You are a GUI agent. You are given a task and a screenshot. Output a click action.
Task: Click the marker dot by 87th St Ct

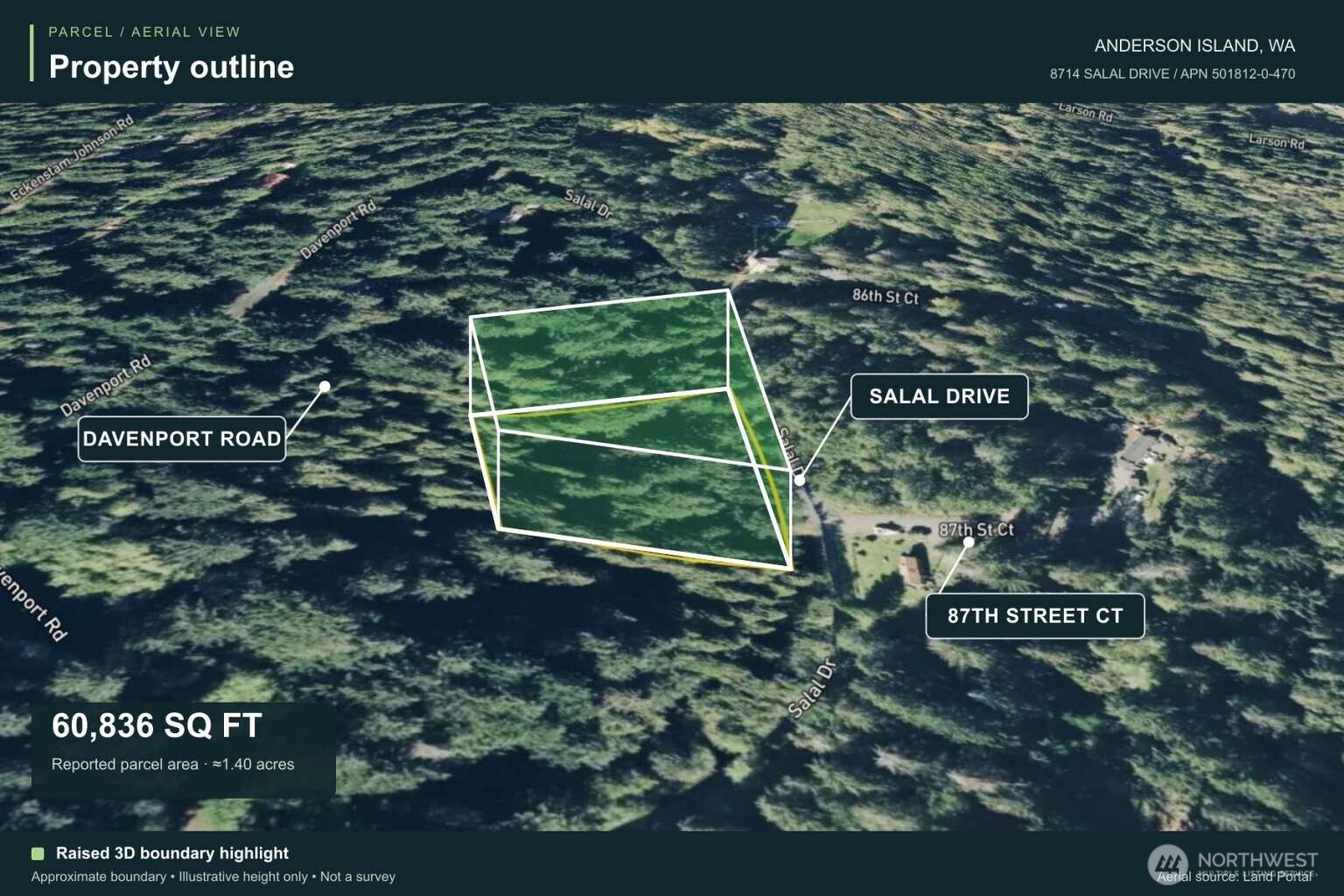969,542
